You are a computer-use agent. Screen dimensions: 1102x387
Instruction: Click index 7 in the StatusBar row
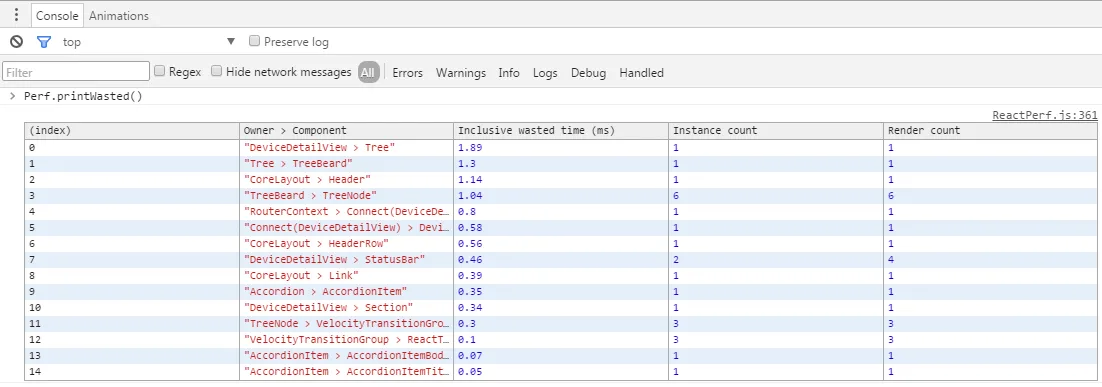(x=32, y=259)
